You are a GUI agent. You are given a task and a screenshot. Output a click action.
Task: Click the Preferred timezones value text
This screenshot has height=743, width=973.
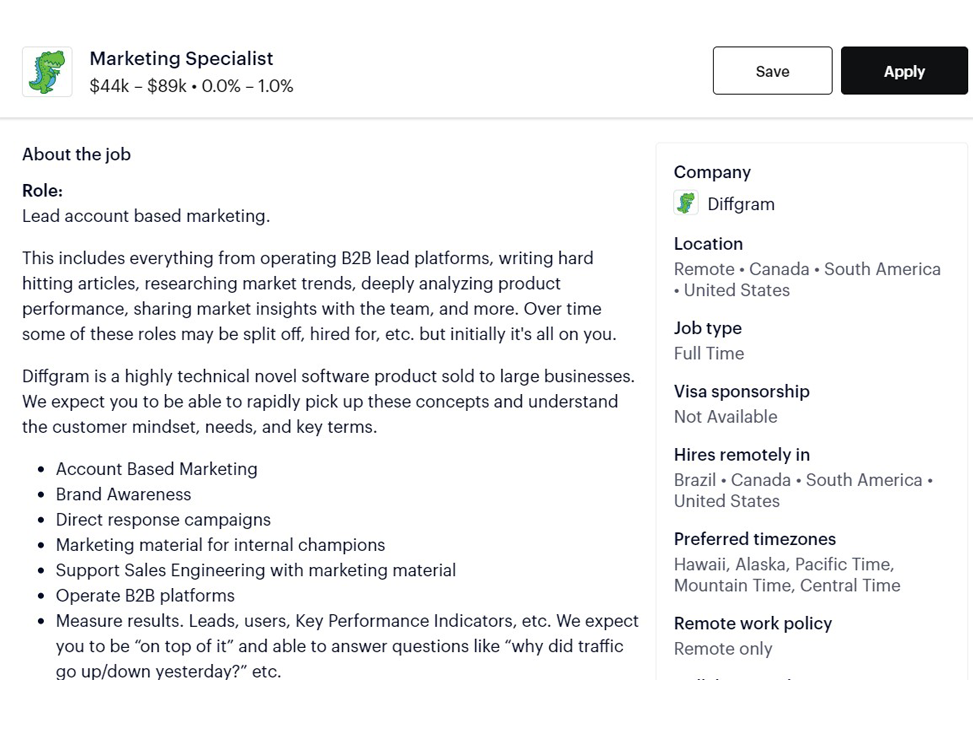pos(787,575)
